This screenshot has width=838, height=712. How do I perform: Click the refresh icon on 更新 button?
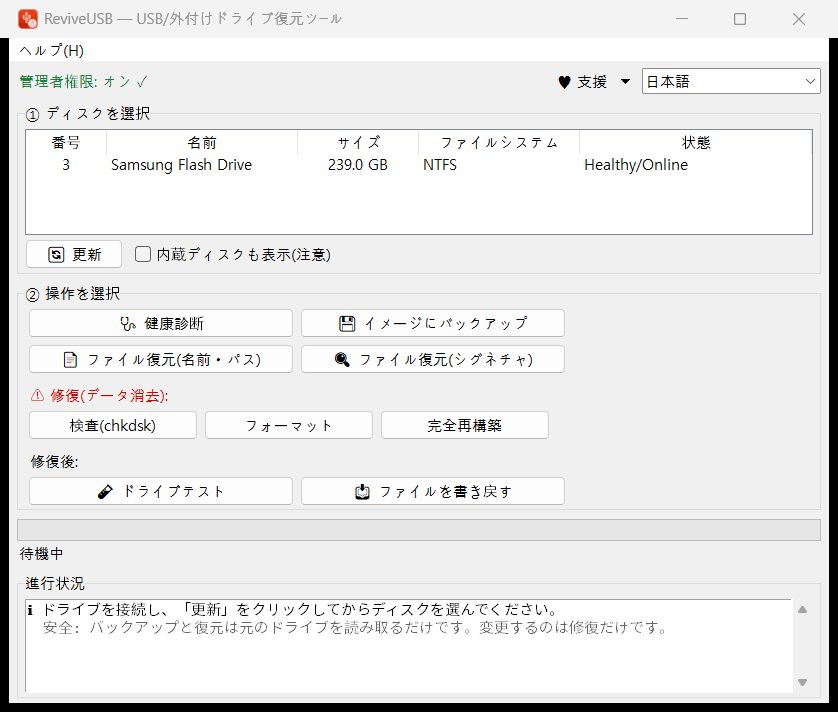click(56, 254)
